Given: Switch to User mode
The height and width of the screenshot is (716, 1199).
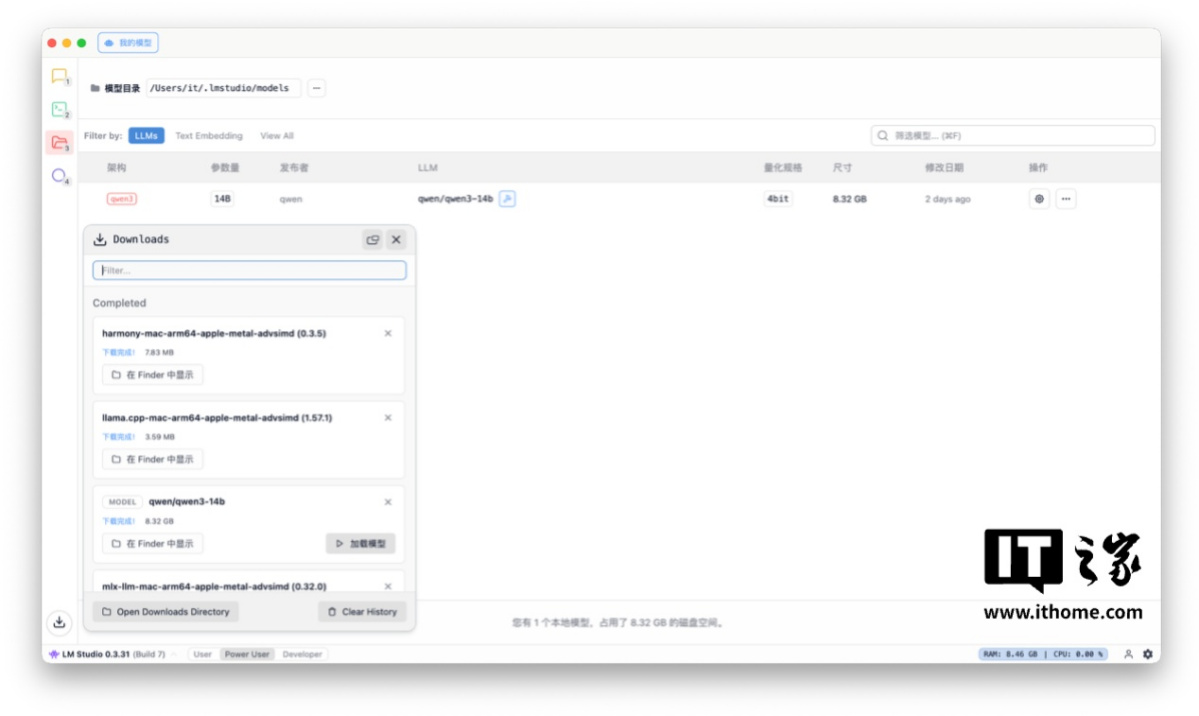Looking at the screenshot, I should (x=202, y=654).
